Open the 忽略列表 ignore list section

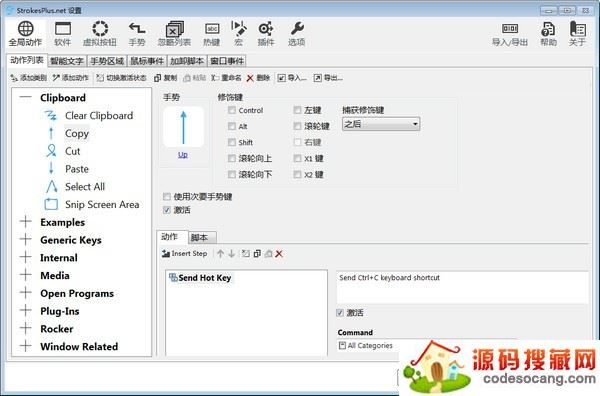click(174, 34)
